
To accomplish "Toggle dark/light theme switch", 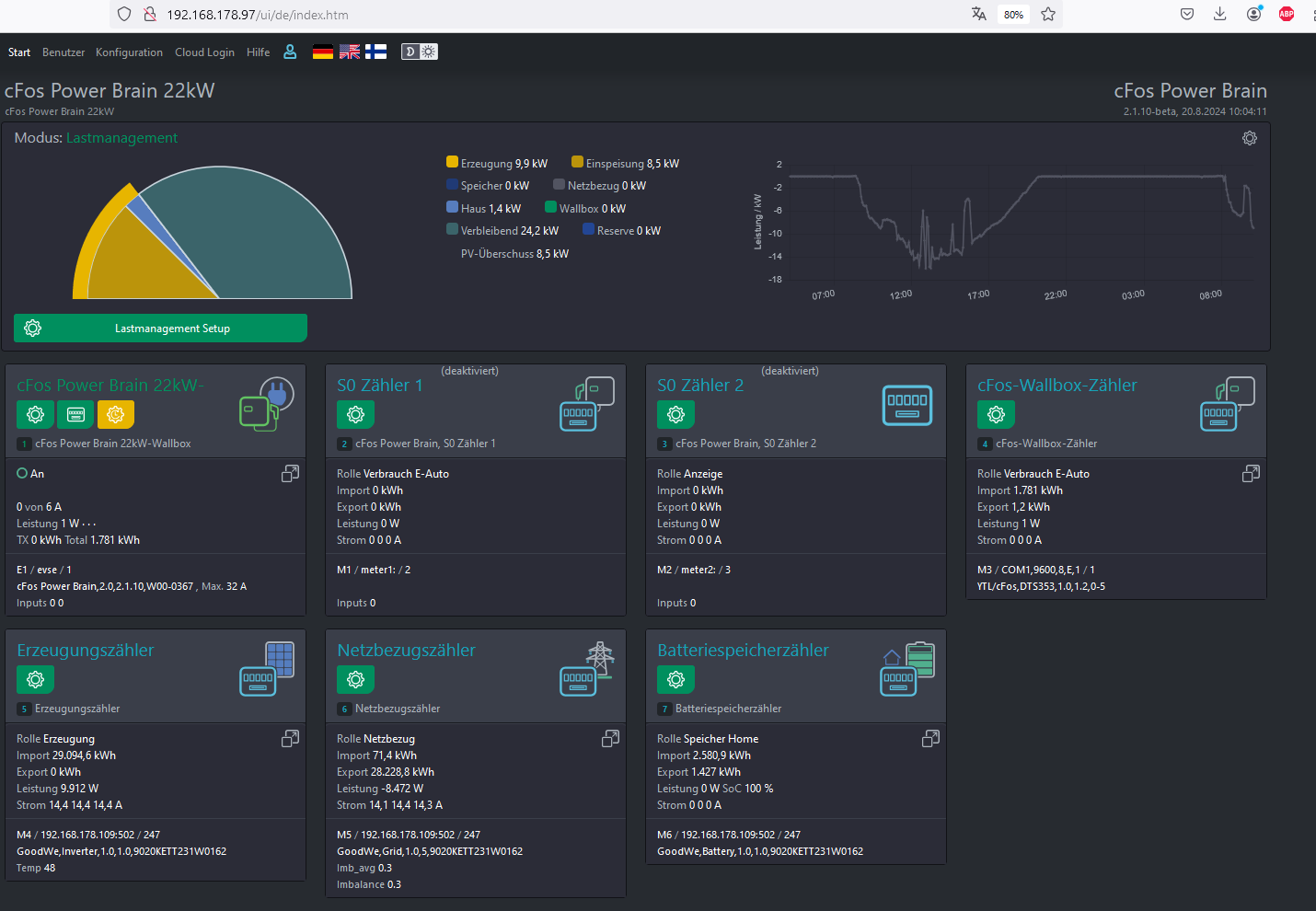I will tap(420, 52).
